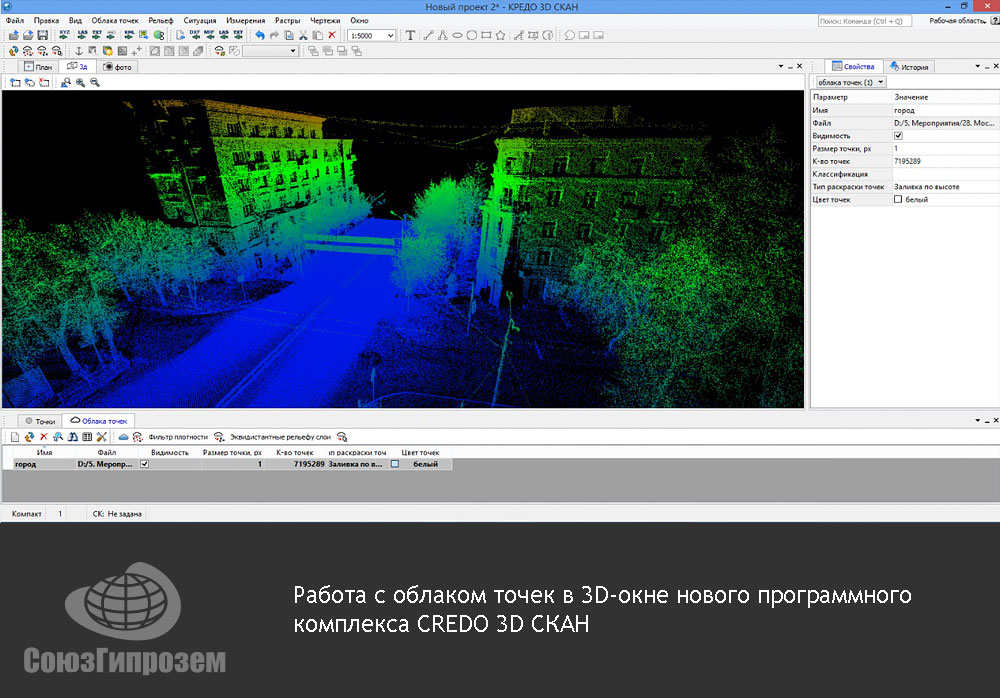
Task: Click the Компакт status bar entry
Action: 26,514
